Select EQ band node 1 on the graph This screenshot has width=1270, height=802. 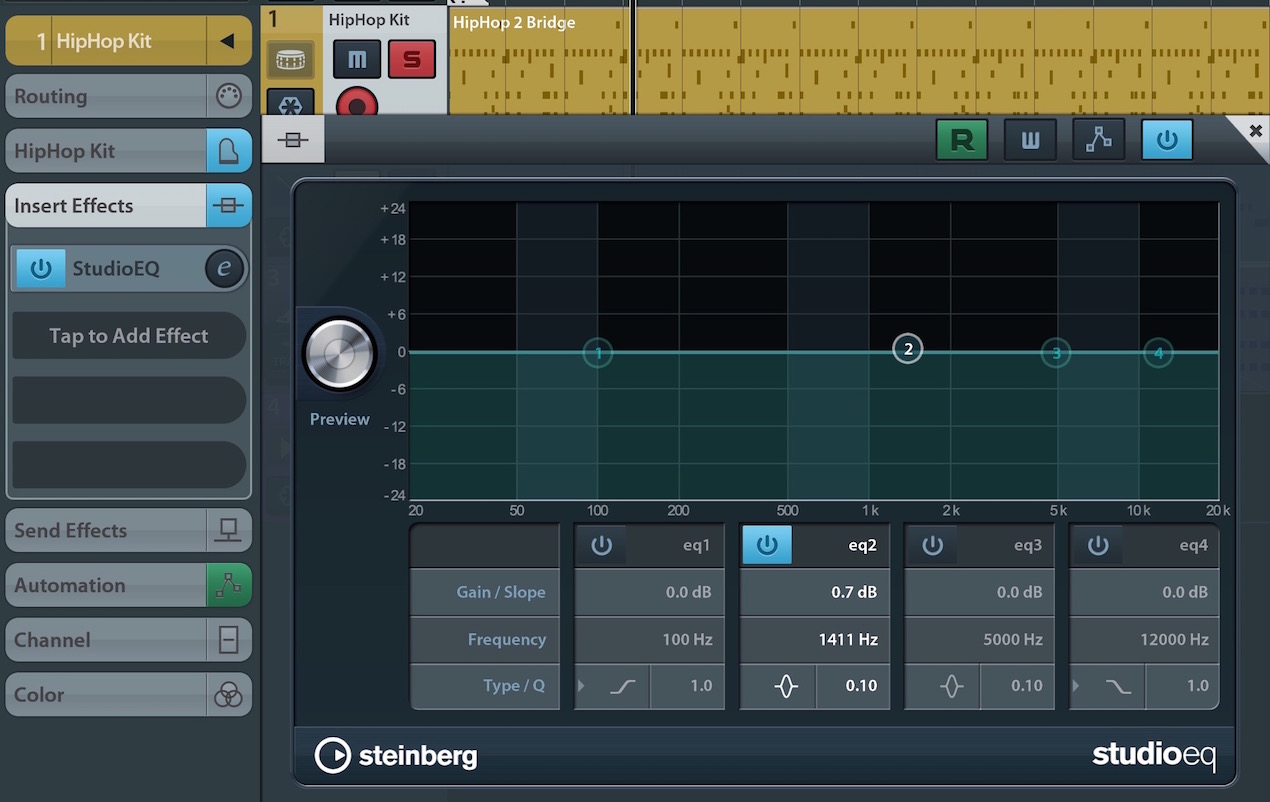pos(598,353)
